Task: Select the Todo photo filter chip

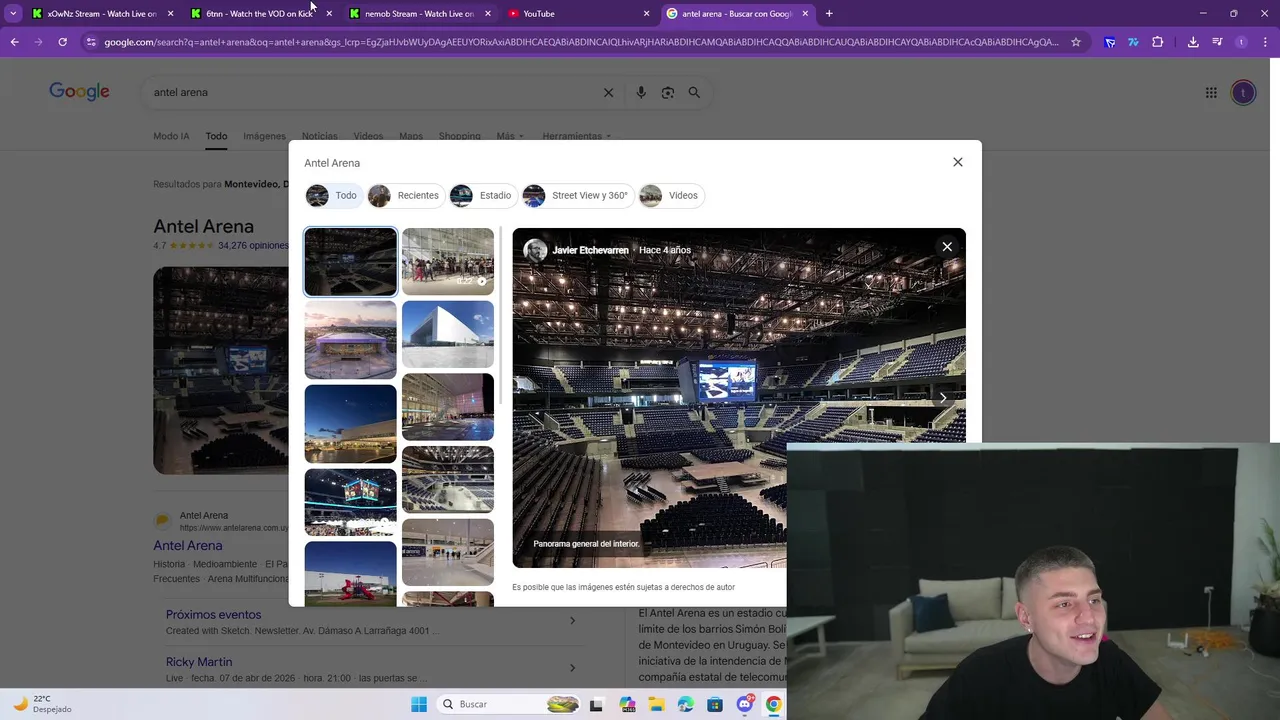Action: [x=333, y=195]
